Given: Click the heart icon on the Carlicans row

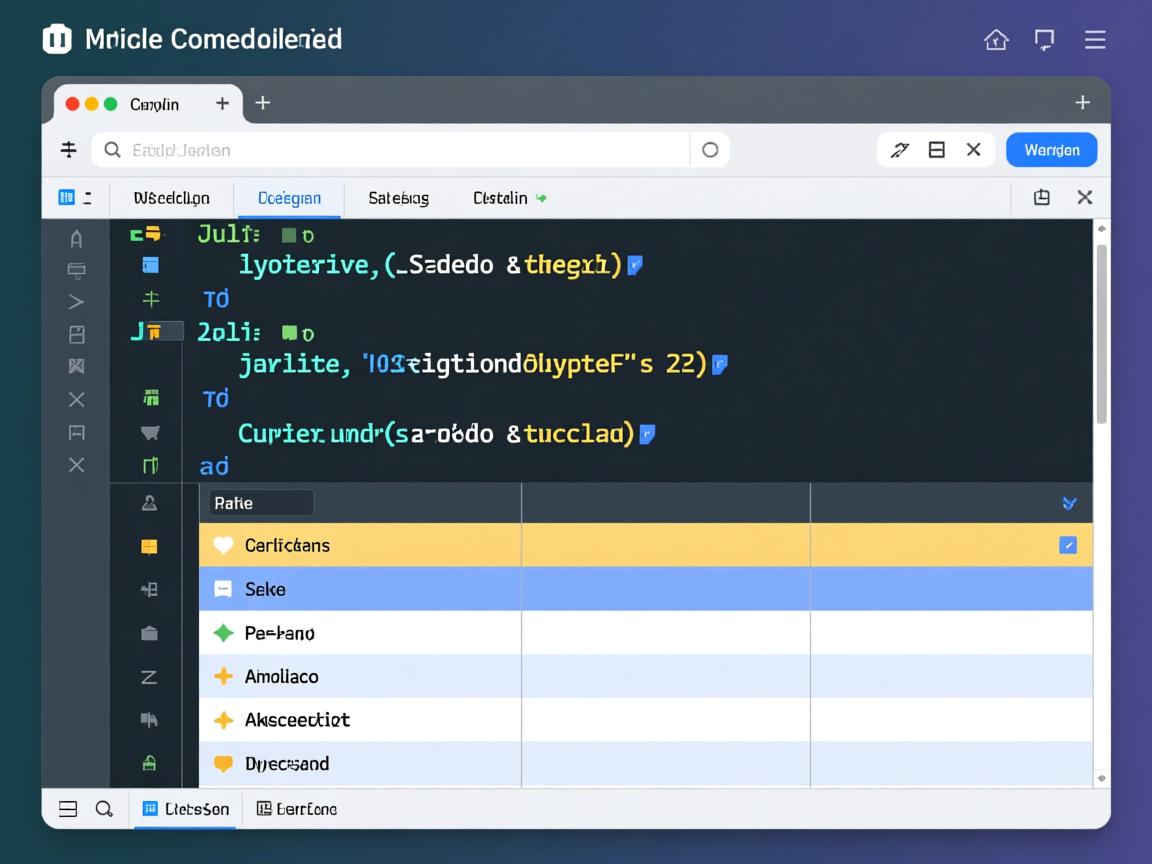Looking at the screenshot, I should [224, 545].
